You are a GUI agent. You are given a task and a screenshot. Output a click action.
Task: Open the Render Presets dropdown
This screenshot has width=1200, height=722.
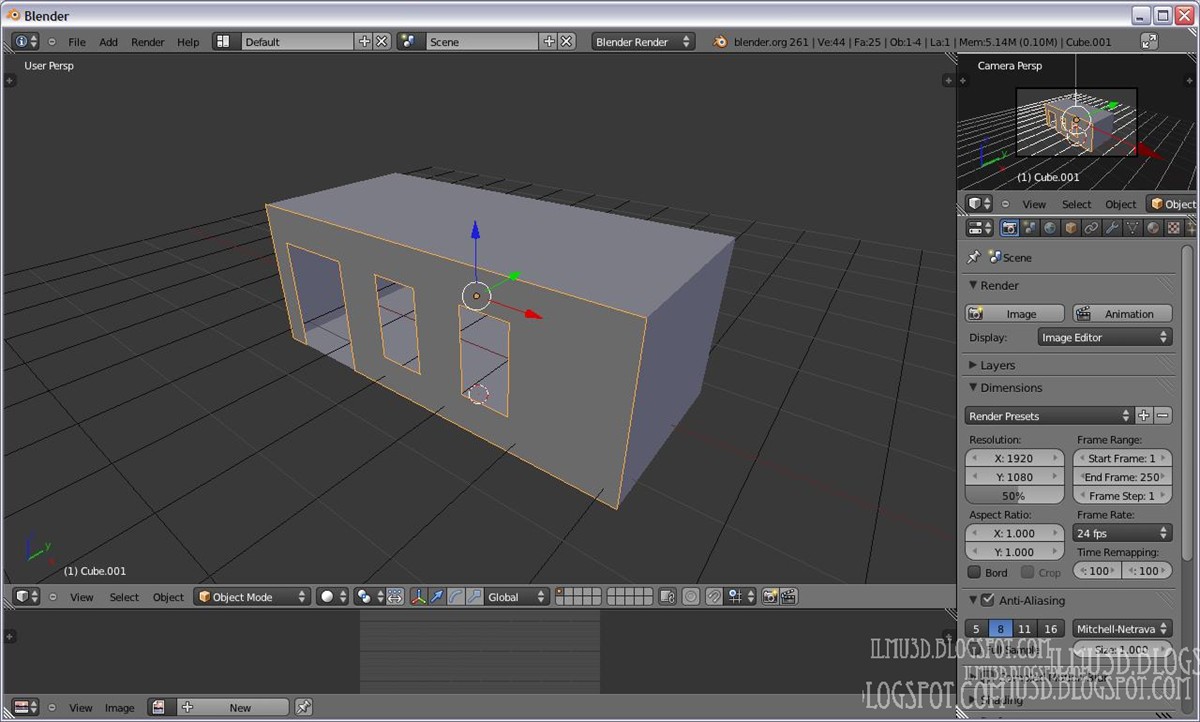click(x=1049, y=415)
